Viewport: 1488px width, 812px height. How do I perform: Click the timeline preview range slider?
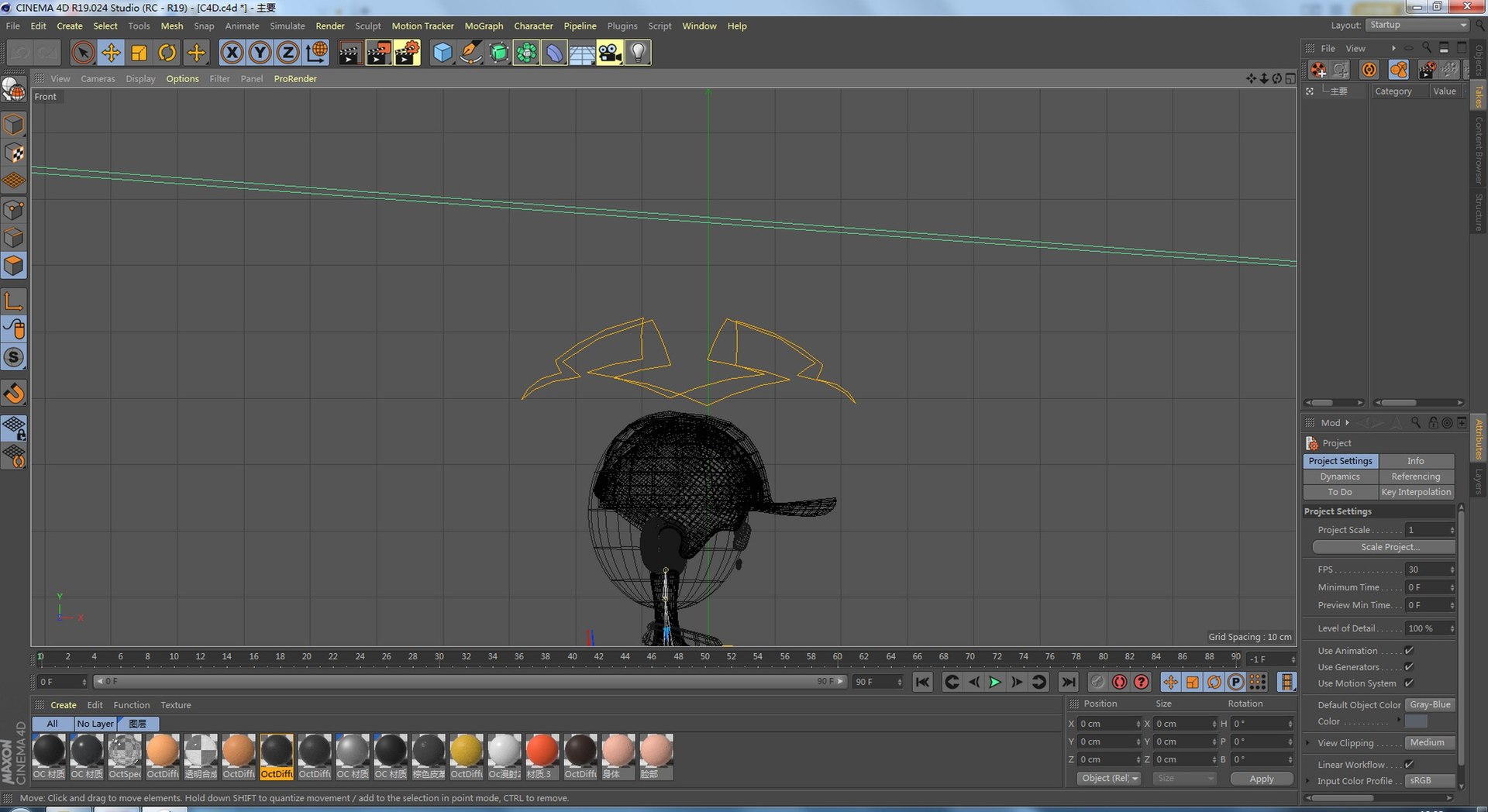tap(470, 682)
